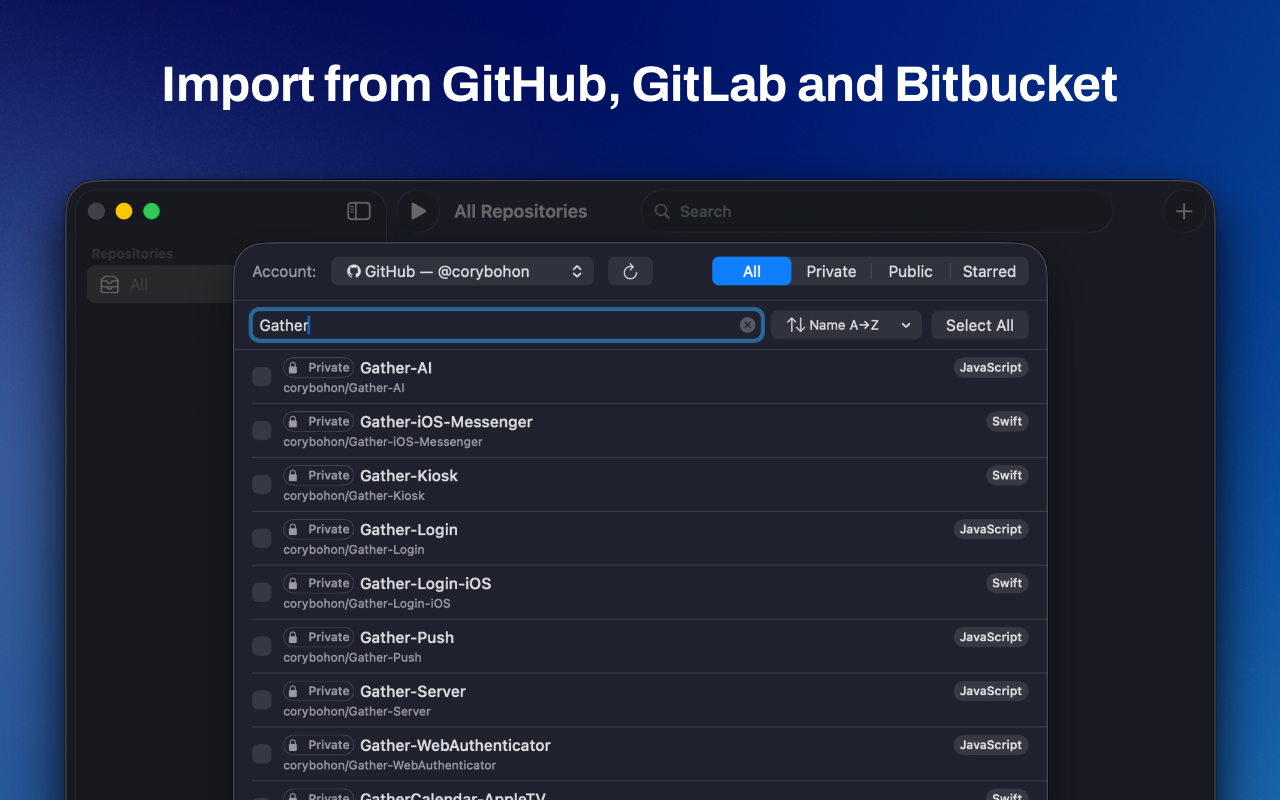Viewport: 1280px width, 800px height.
Task: Click the Gather-WebAuthenticator repository name
Action: (x=455, y=746)
